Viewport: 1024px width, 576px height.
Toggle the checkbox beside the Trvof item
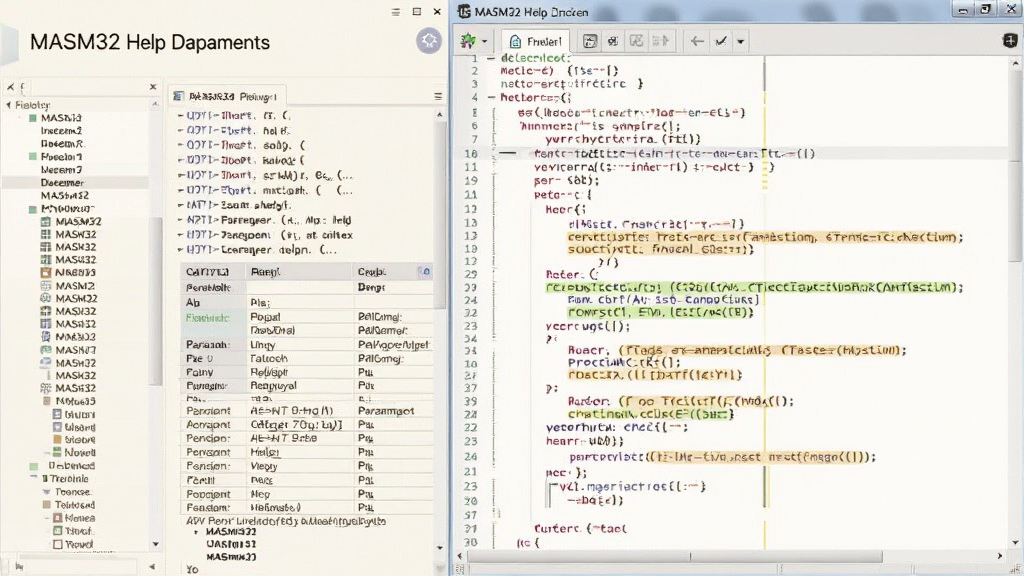coord(57,531)
